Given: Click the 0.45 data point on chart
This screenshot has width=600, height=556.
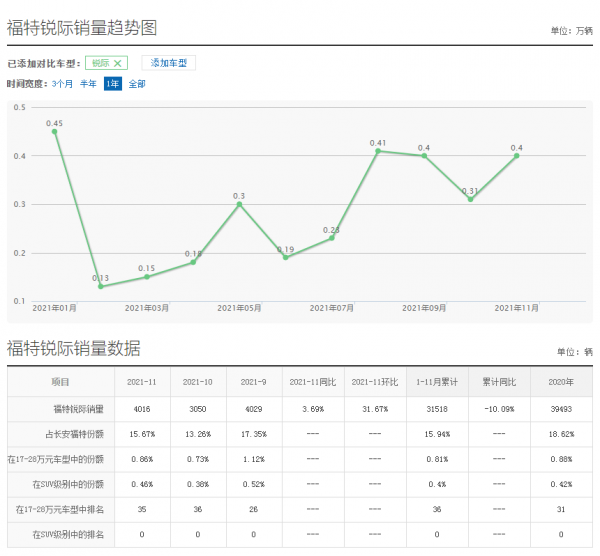Looking at the screenshot, I should point(54,132).
